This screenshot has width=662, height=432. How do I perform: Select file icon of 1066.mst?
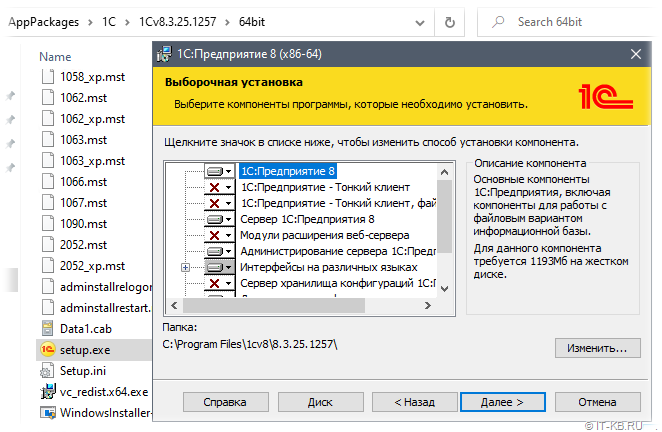click(48, 182)
